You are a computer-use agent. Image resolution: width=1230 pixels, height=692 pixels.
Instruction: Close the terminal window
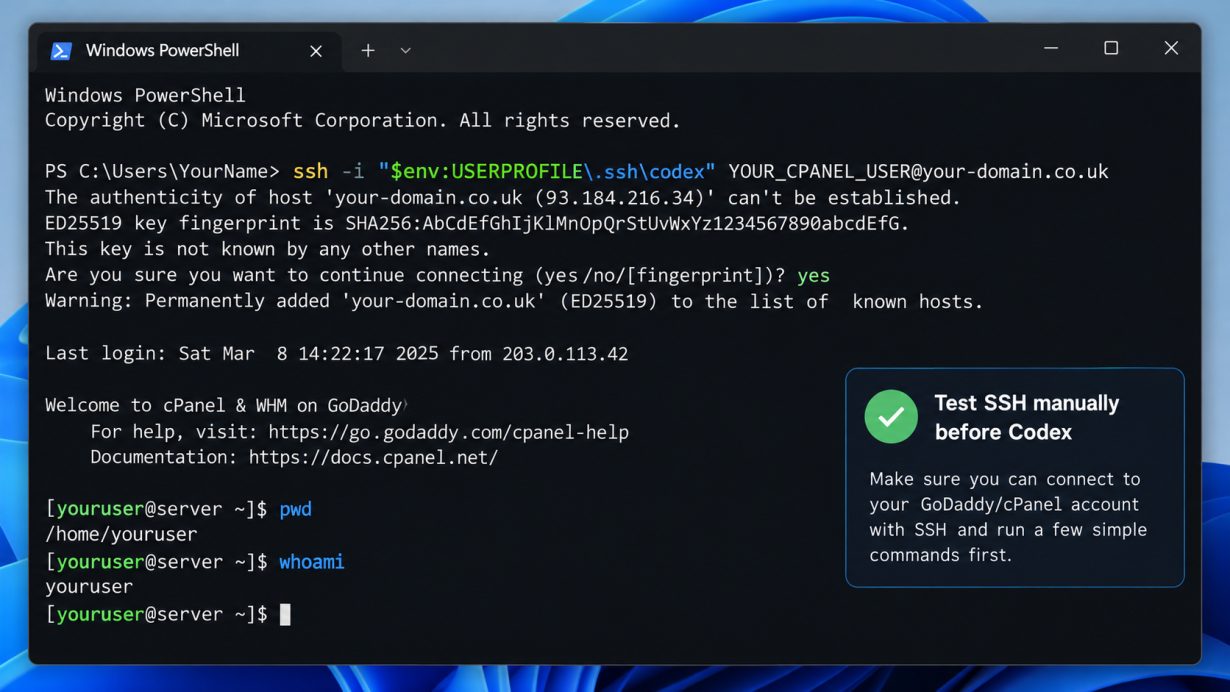[1171, 48]
